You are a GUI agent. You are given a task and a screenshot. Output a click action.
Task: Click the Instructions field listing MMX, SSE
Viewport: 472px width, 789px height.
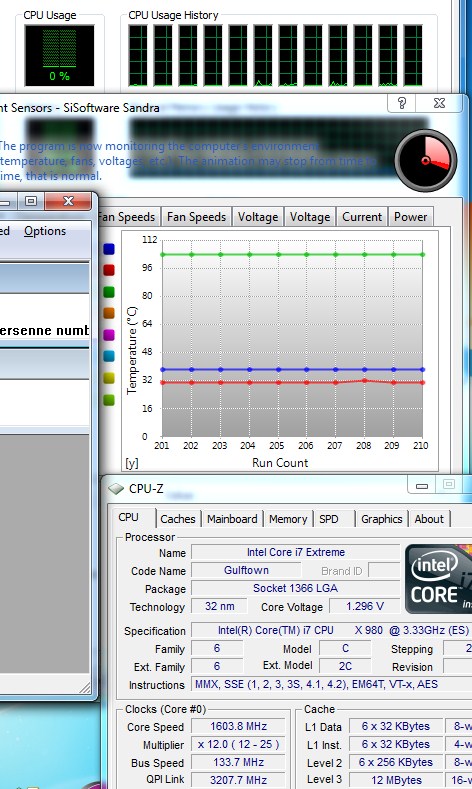coord(332,684)
